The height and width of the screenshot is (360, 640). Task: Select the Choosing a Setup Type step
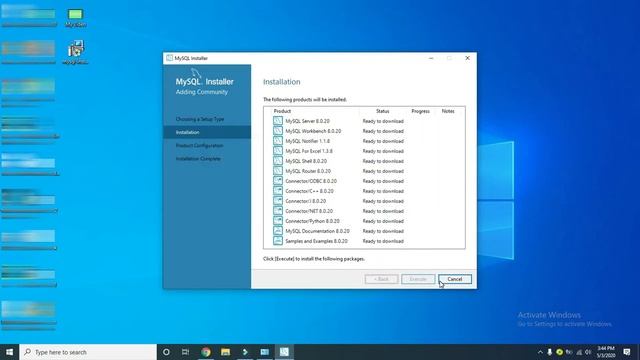pos(200,119)
